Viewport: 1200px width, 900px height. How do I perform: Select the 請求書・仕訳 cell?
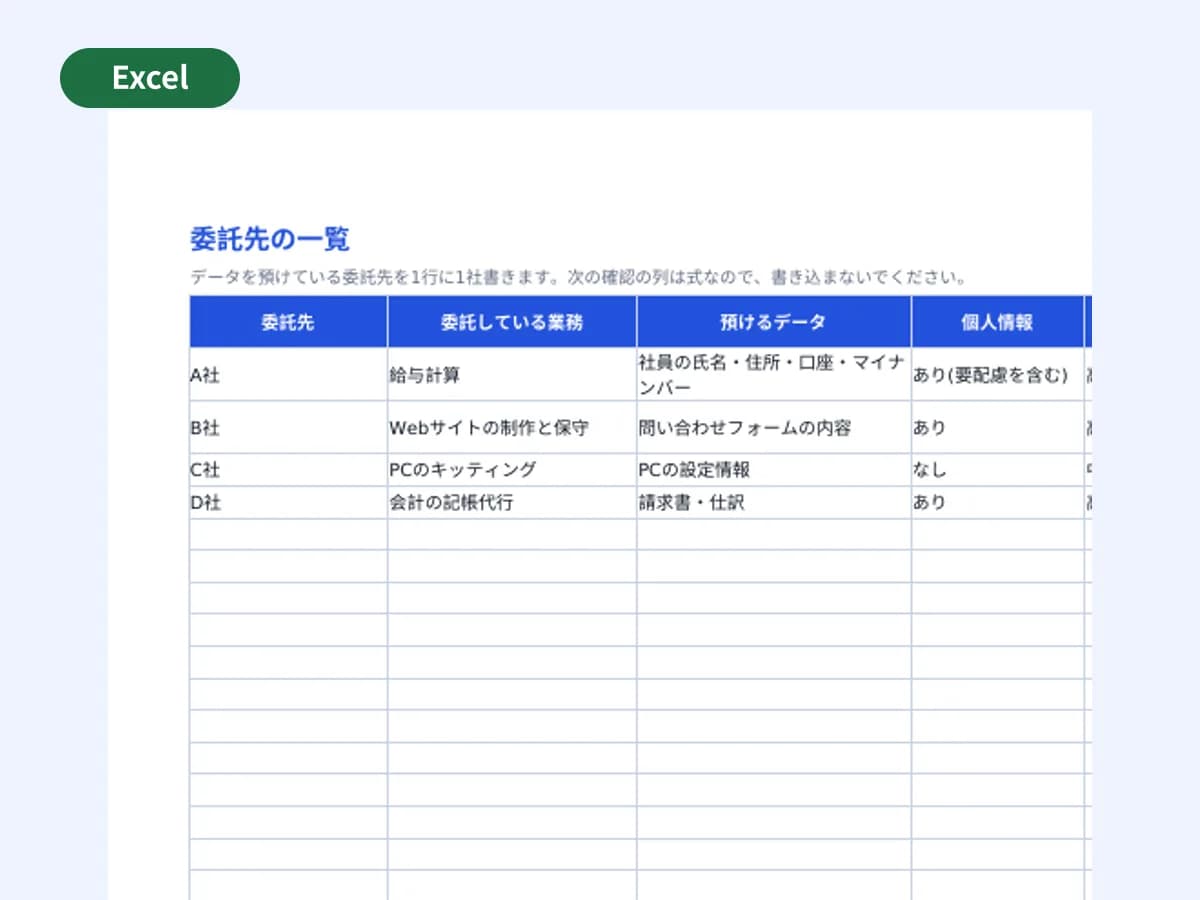point(774,503)
